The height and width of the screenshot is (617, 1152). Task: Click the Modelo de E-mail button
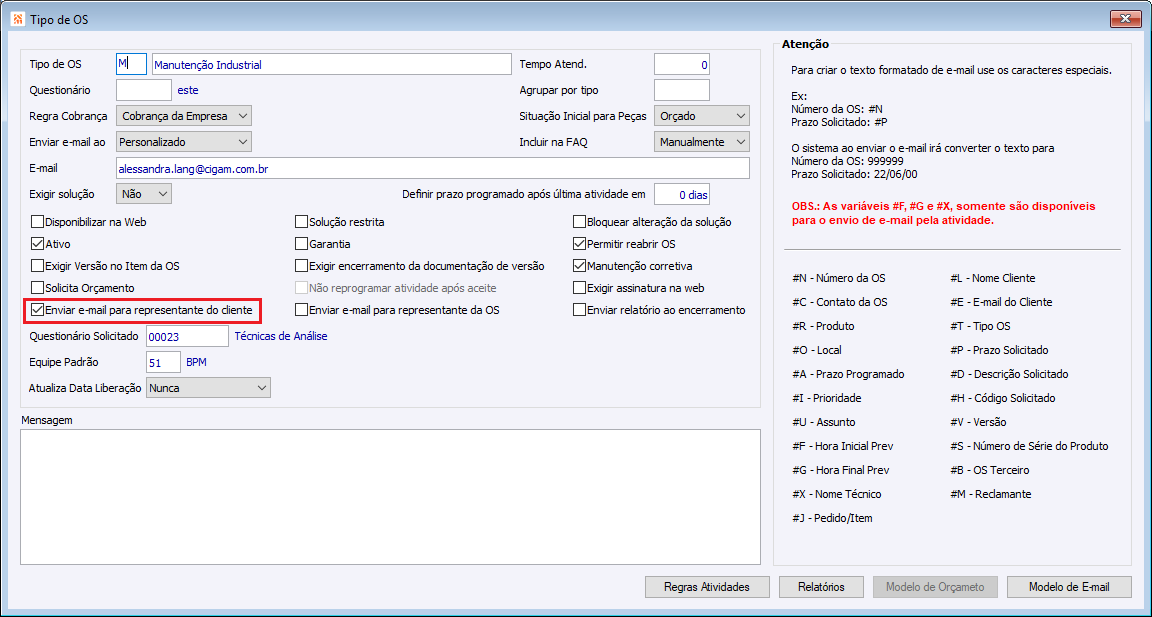click(1070, 587)
